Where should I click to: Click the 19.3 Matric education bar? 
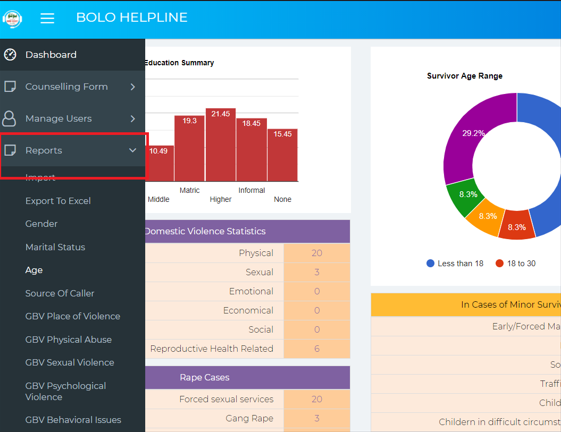(189, 149)
